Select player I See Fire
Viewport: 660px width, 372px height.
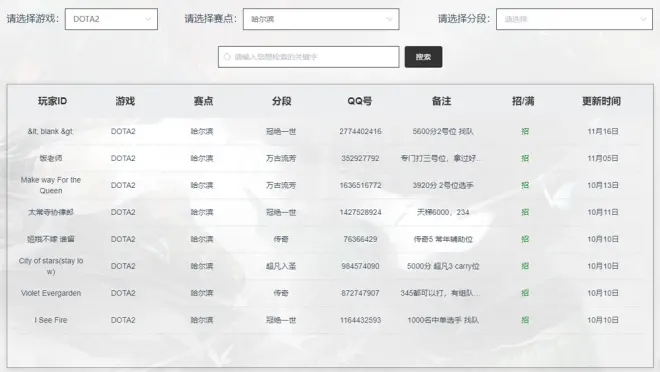[51, 320]
